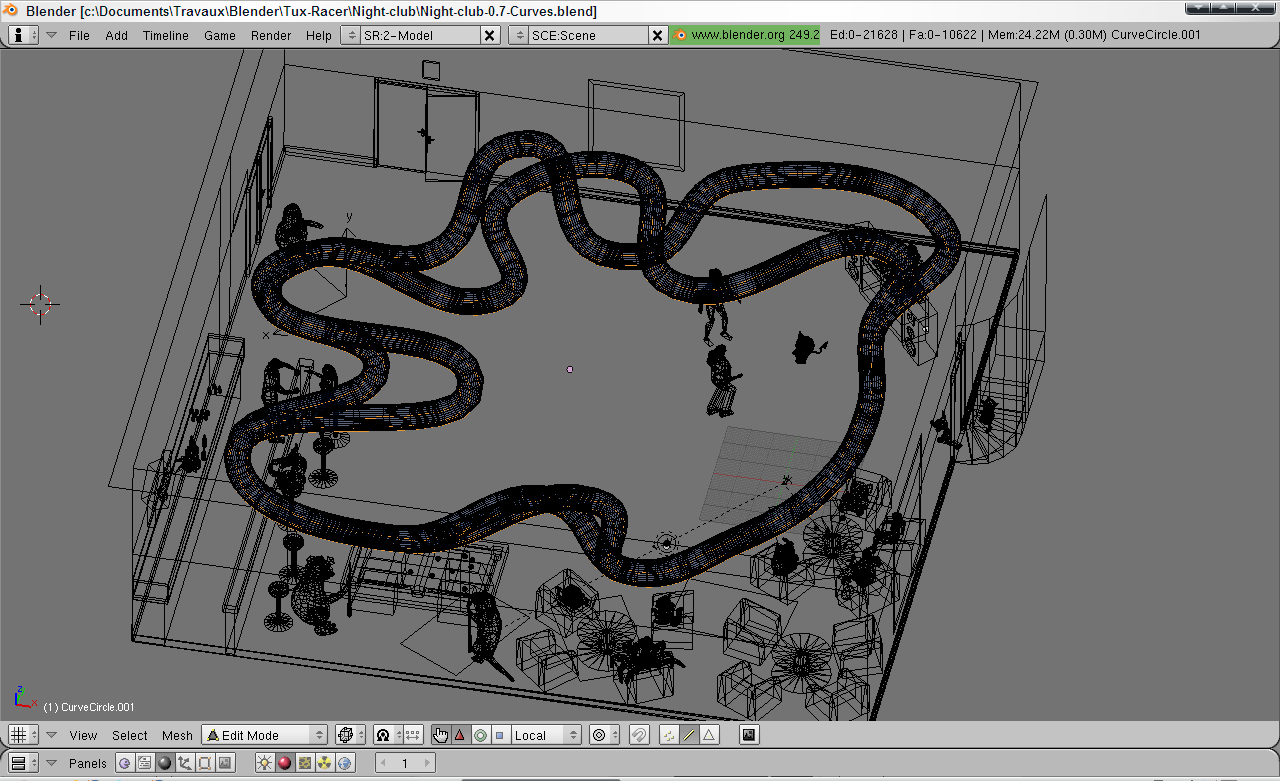Click the rotate manipulator (green circle) icon
This screenshot has width=1280, height=781.
click(x=480, y=735)
